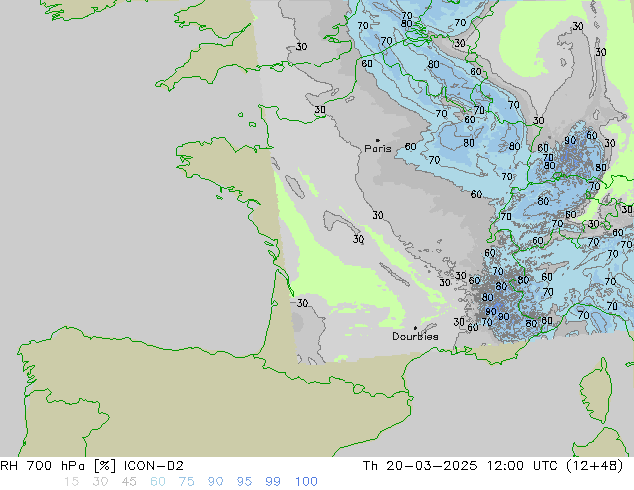Click legend value 100
The width and height of the screenshot is (634, 490).
pos(306,482)
